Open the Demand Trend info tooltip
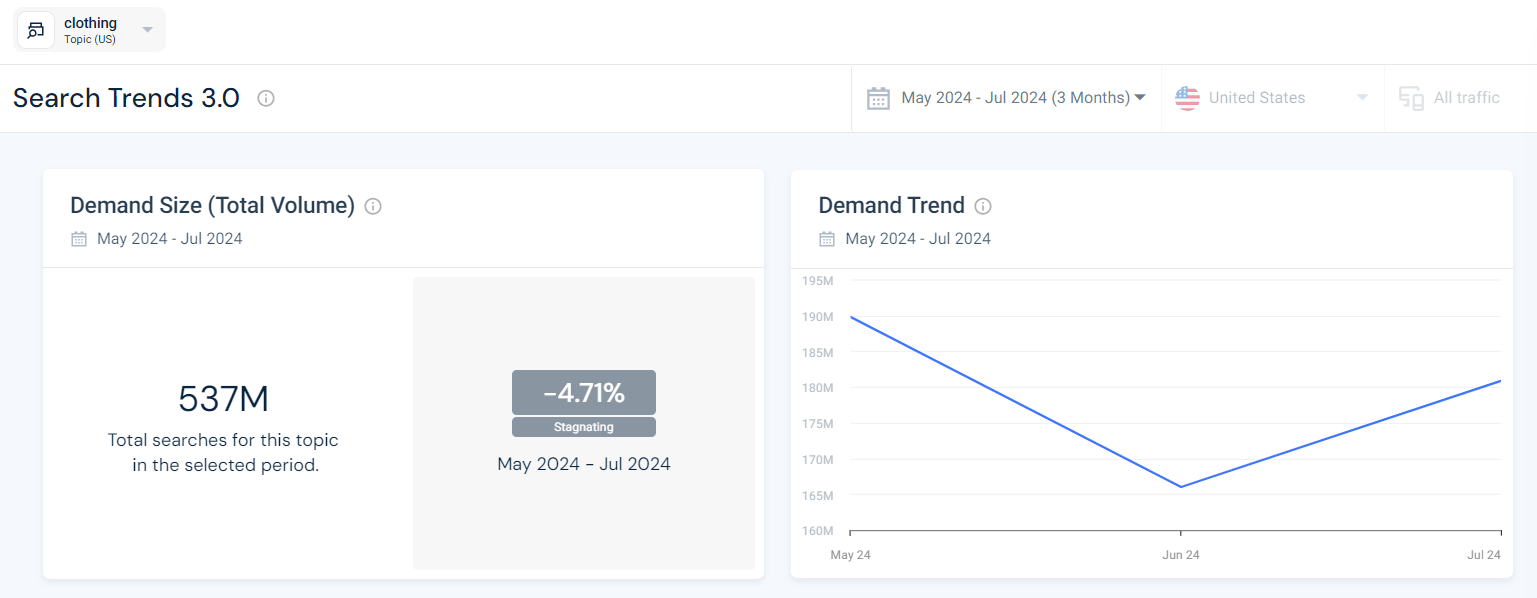This screenshot has height=598, width=1537. (983, 206)
